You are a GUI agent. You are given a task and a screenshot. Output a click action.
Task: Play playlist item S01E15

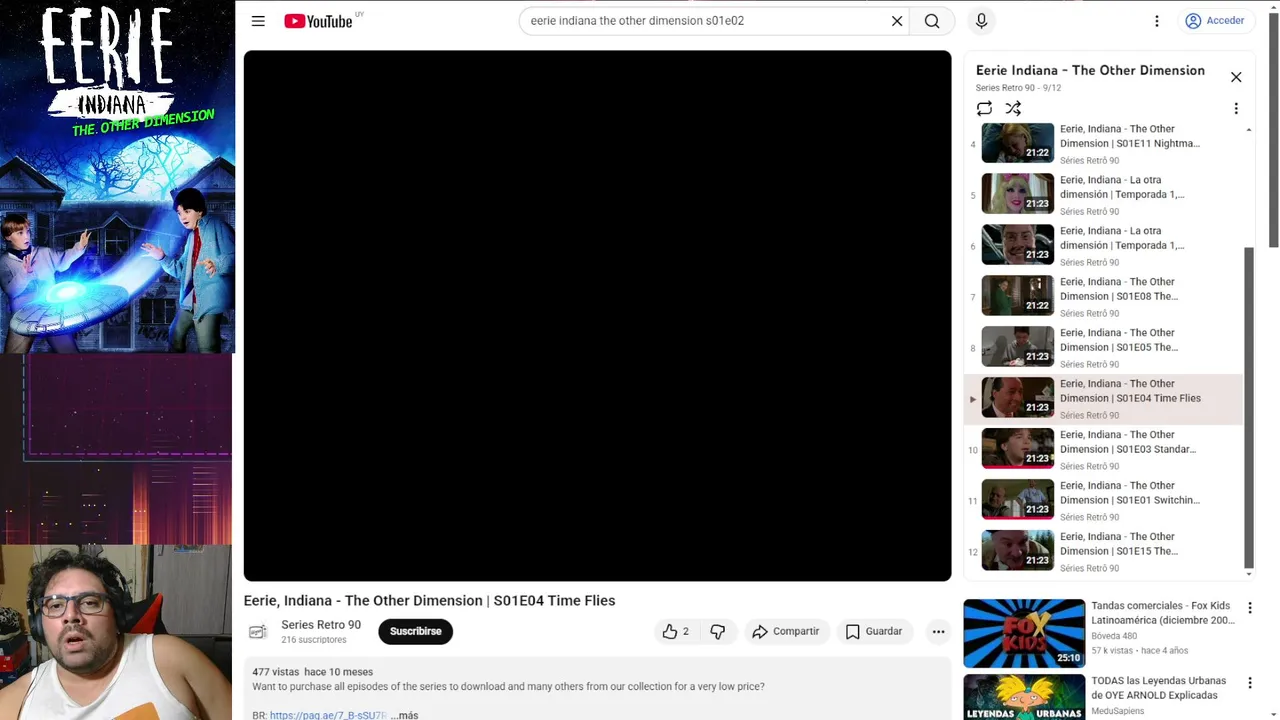(x=1103, y=551)
